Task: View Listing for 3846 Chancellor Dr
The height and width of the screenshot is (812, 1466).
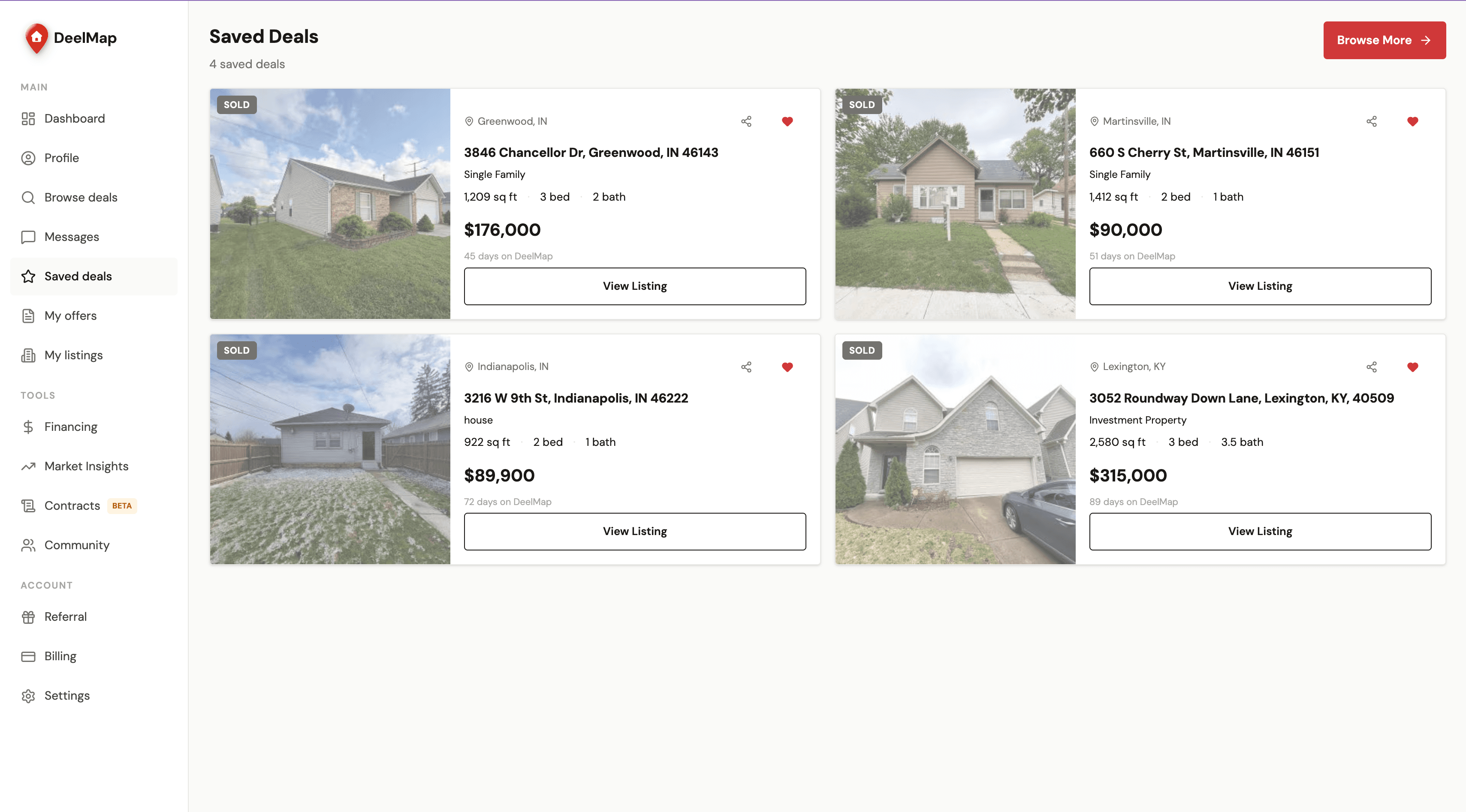Action: point(634,286)
